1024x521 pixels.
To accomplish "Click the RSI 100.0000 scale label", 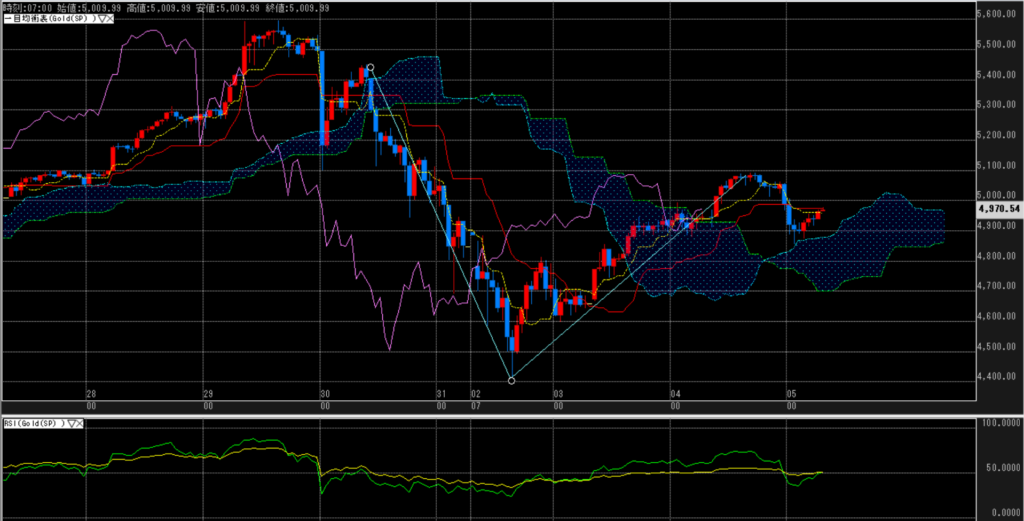I will 1000,424.
